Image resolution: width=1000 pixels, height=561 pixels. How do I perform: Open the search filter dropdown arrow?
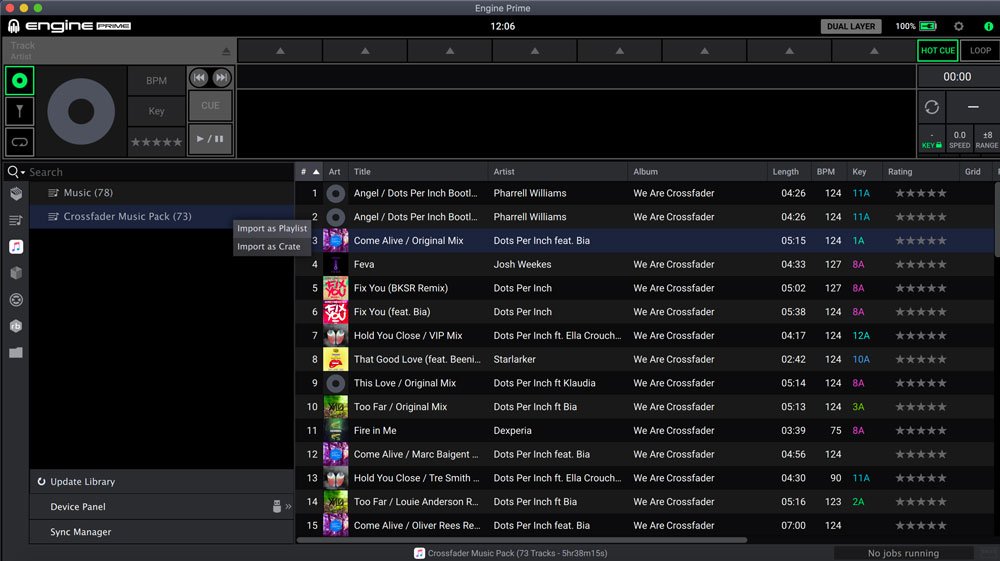(22, 172)
